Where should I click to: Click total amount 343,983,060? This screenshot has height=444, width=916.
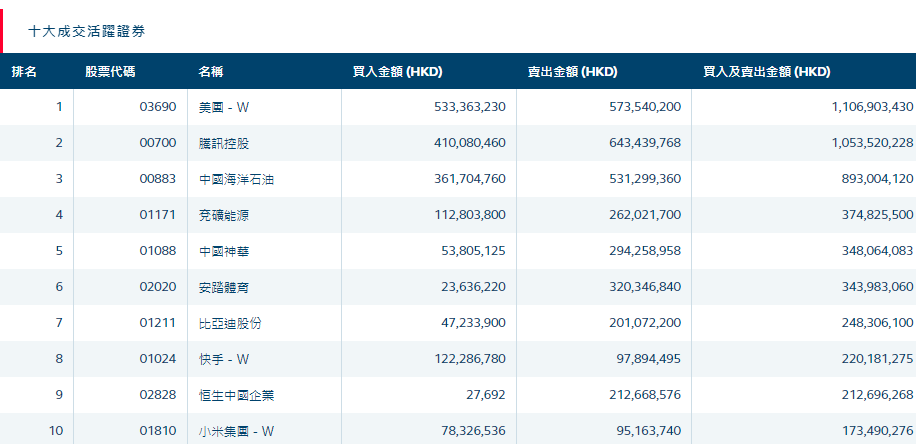tap(877, 287)
